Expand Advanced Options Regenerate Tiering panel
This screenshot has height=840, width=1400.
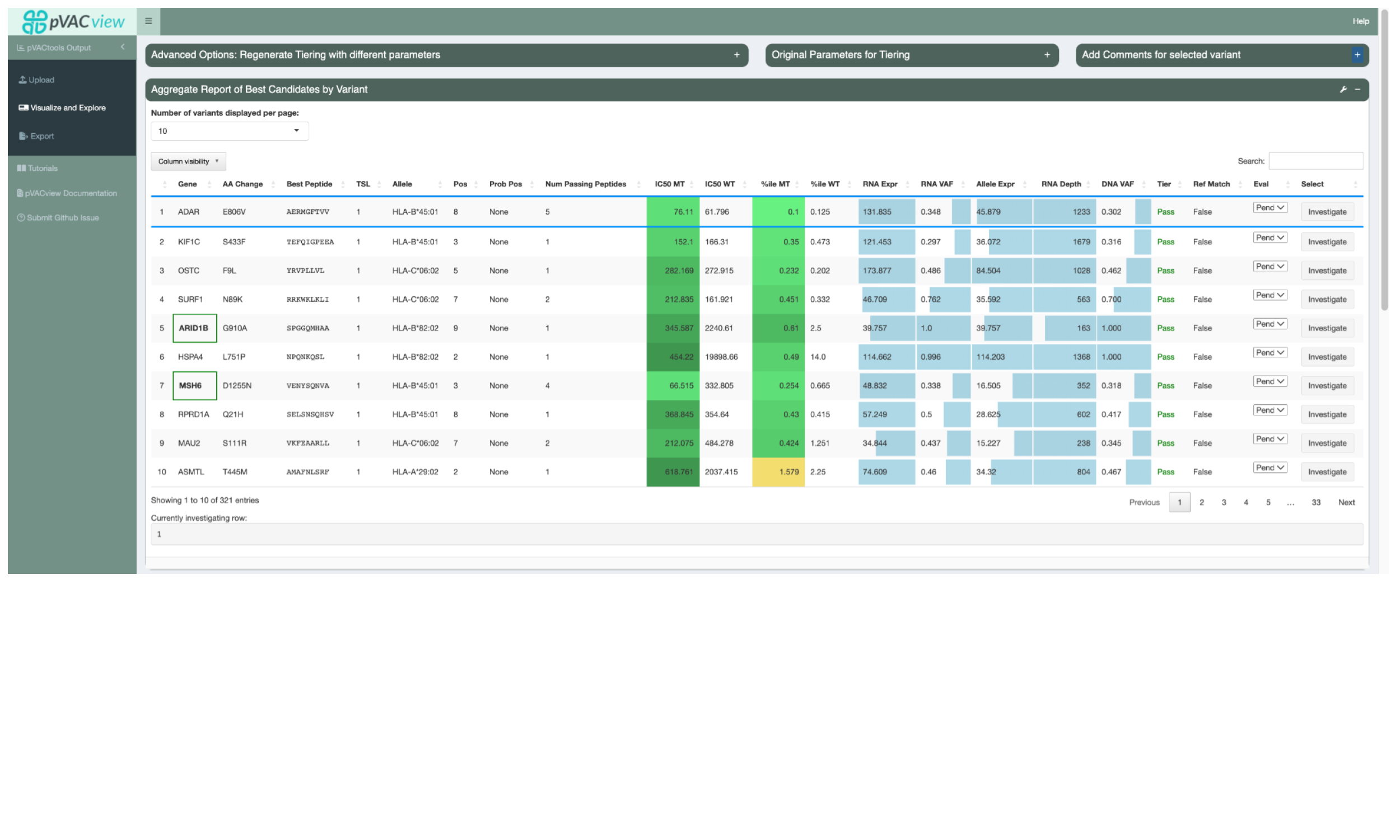(x=735, y=54)
